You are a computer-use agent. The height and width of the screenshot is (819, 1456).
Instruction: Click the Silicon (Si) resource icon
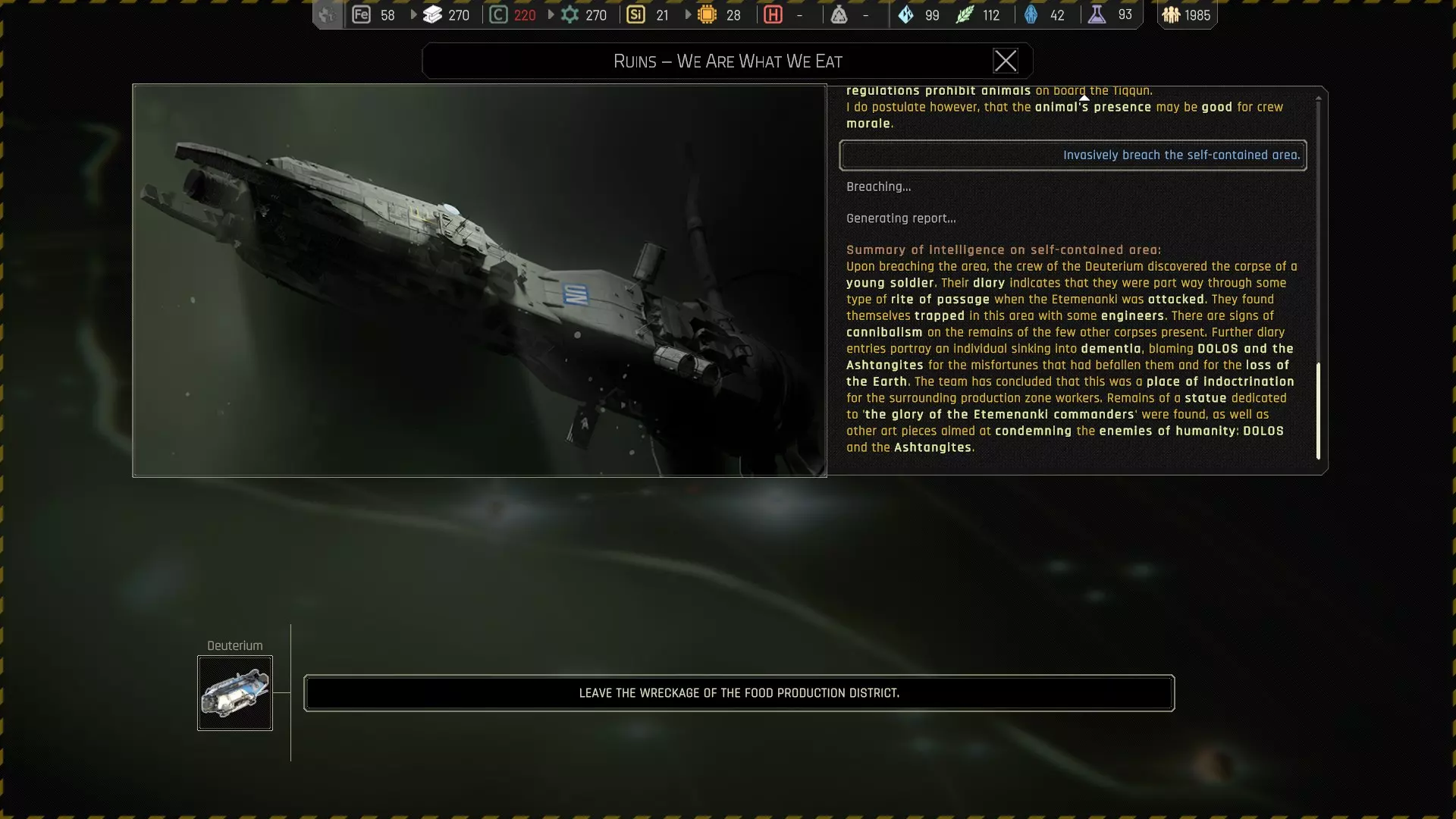pos(635,14)
